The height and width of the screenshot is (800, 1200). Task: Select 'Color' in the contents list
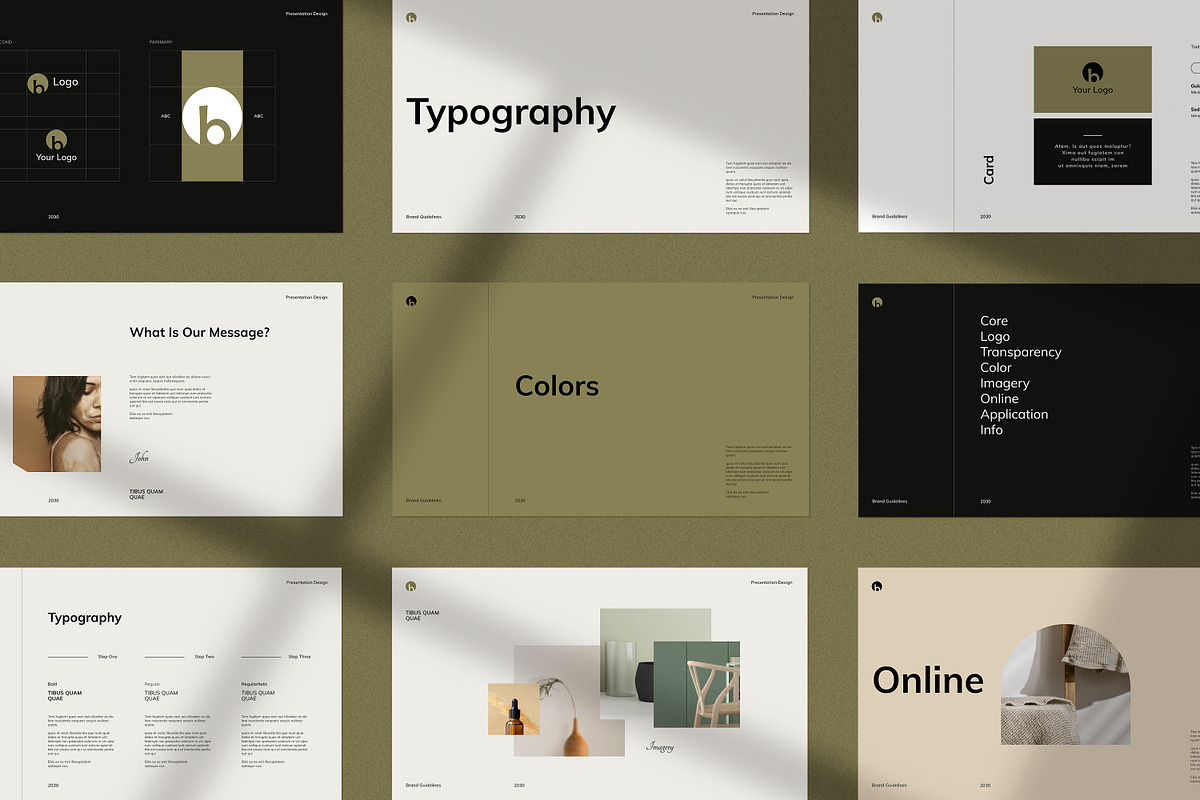(996, 368)
